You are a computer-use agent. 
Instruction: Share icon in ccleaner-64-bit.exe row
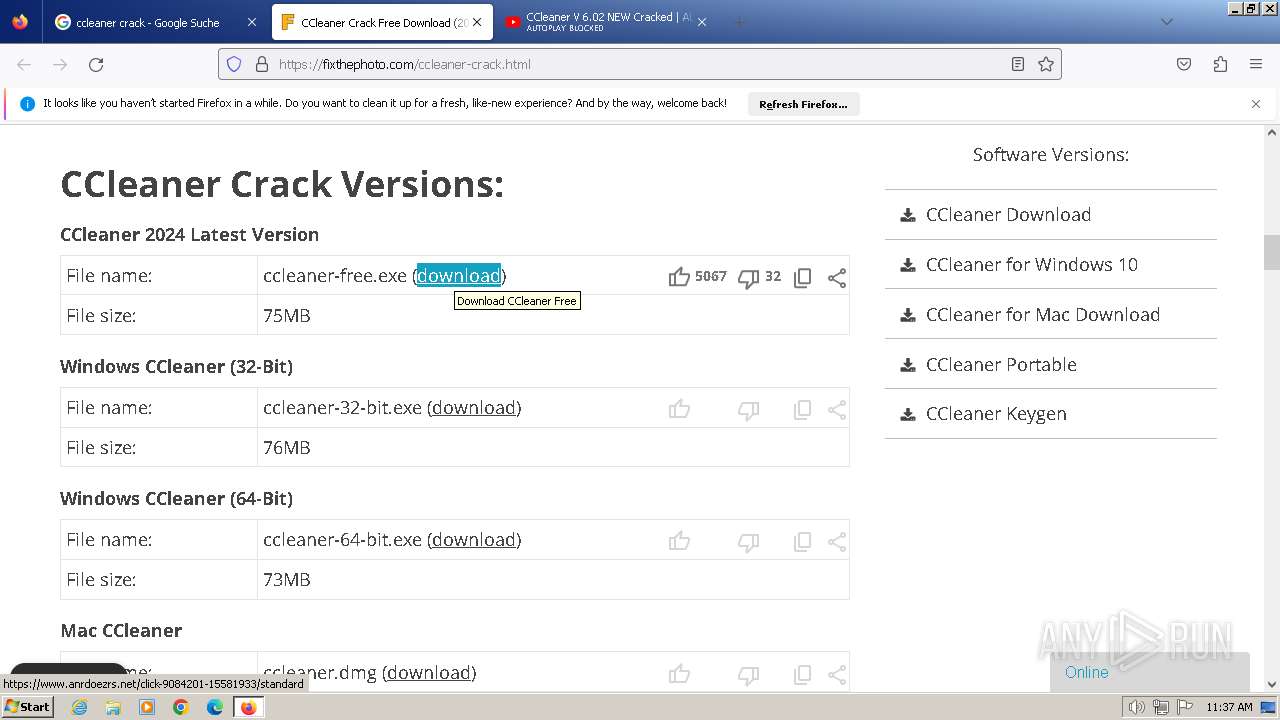837,542
